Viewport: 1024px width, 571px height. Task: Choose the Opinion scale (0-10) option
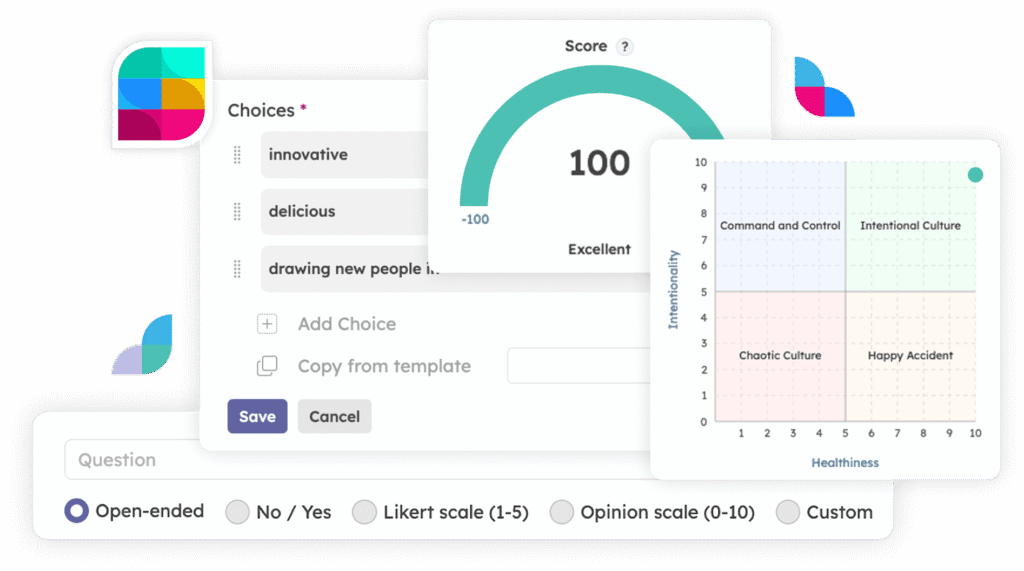tap(561, 512)
